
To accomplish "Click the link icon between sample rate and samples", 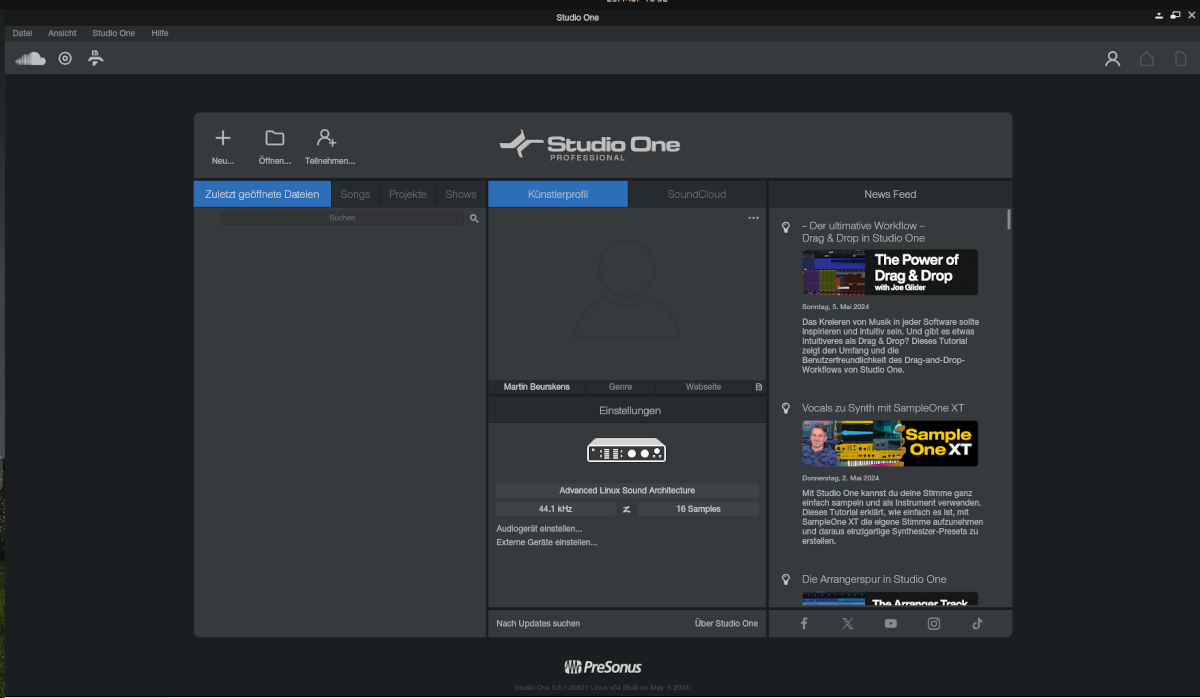I will (x=626, y=509).
